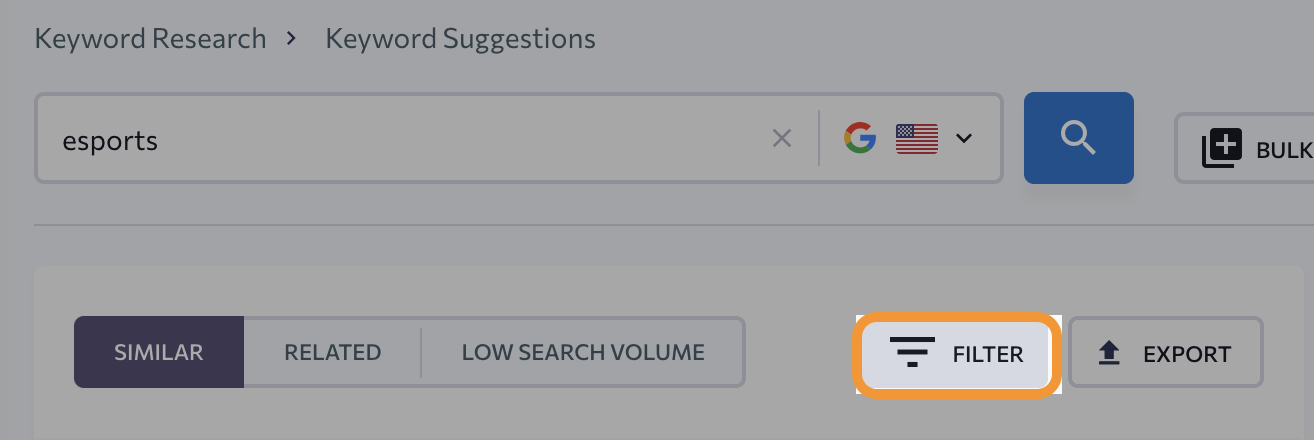Click the filter lines icon
Screen dimensions: 1314x440
[911, 353]
